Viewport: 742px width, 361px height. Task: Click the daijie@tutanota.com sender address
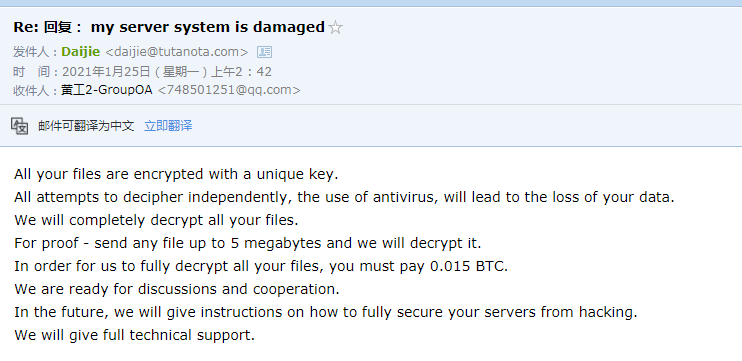[176, 52]
